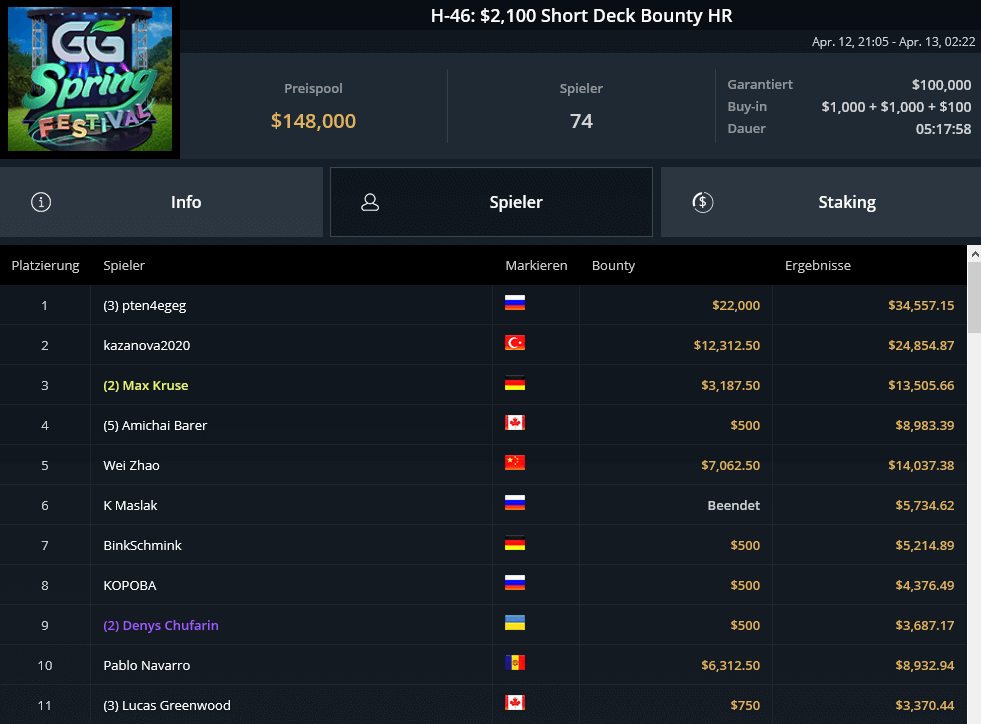Click the $3,370.44 result
The height and width of the screenshot is (724, 981).
925,706
